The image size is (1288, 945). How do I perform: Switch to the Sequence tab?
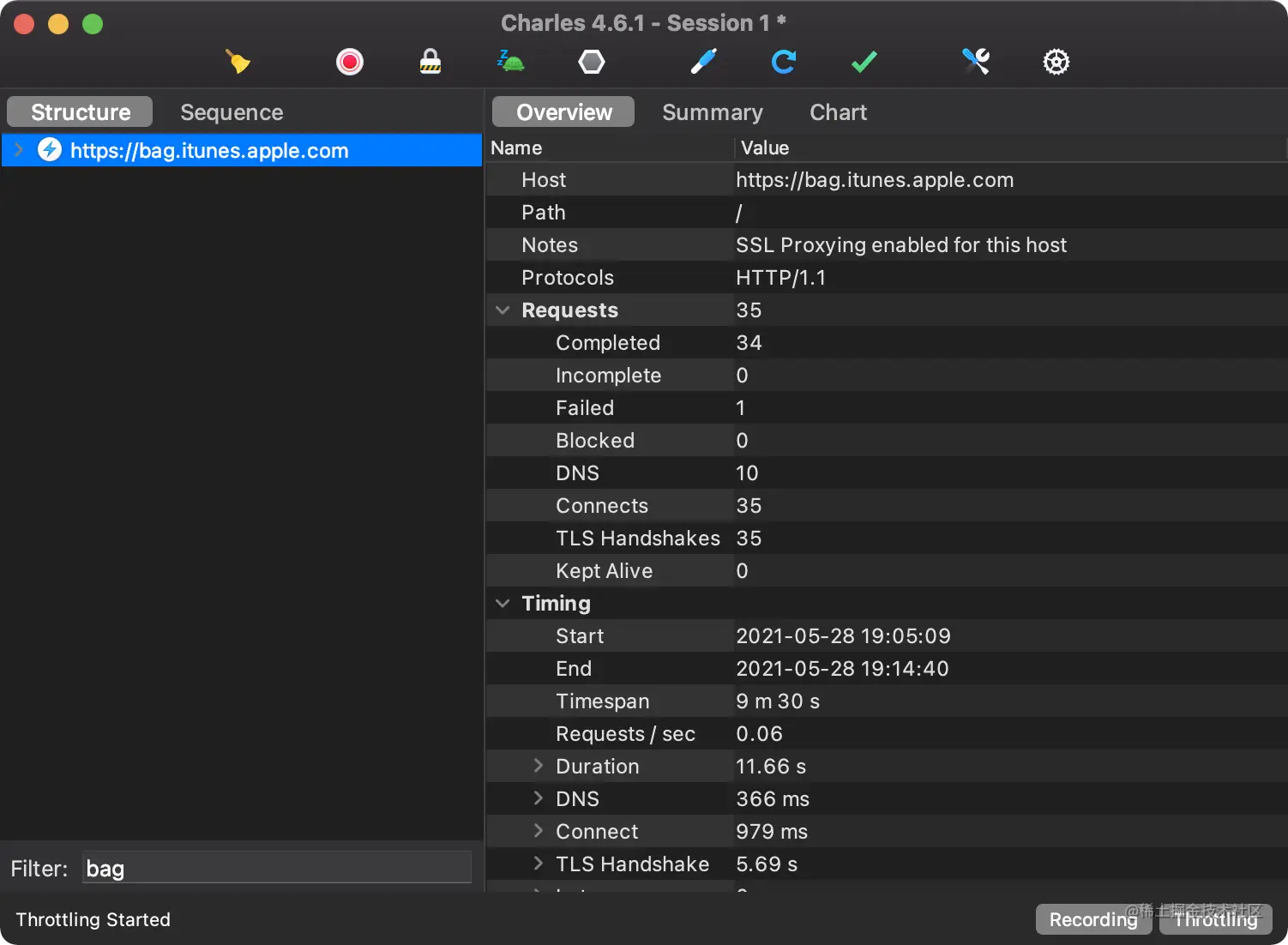click(x=232, y=112)
